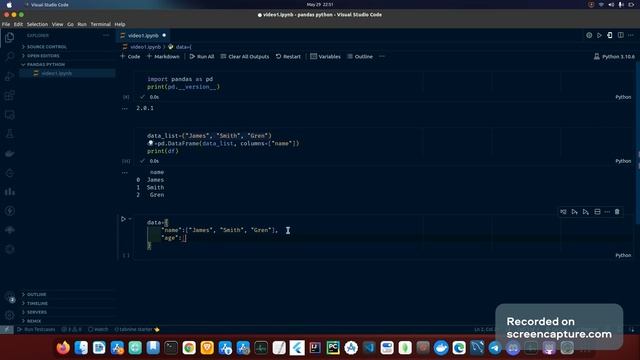This screenshot has width=640, height=360.
Task: Split the editor right
Action: (620, 36)
